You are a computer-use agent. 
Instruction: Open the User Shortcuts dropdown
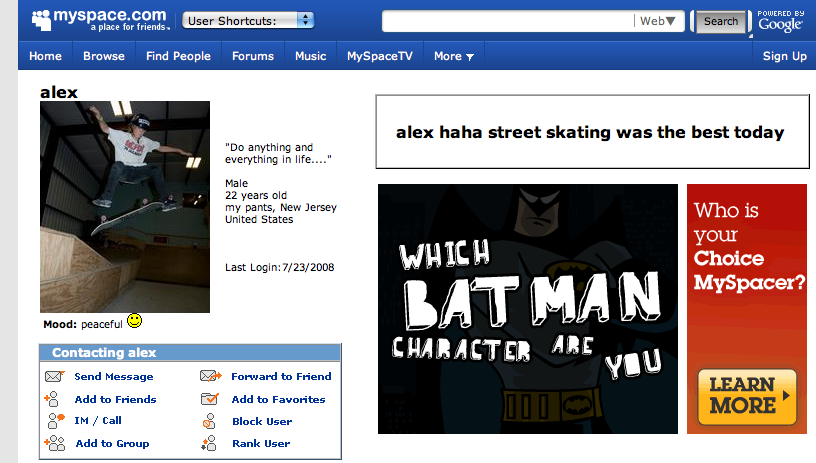pos(248,20)
